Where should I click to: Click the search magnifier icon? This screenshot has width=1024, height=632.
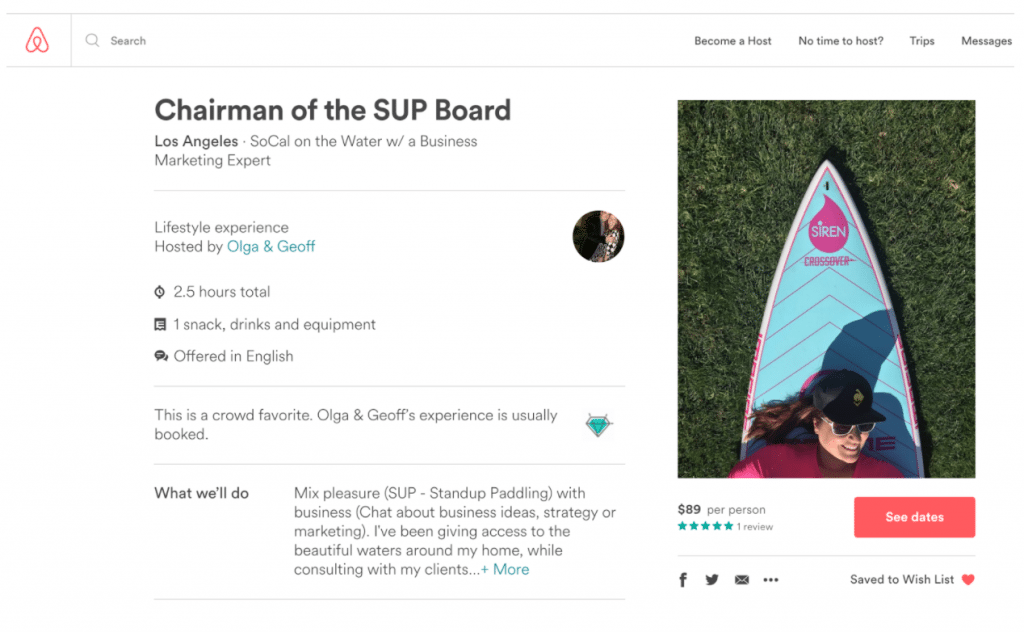(92, 41)
